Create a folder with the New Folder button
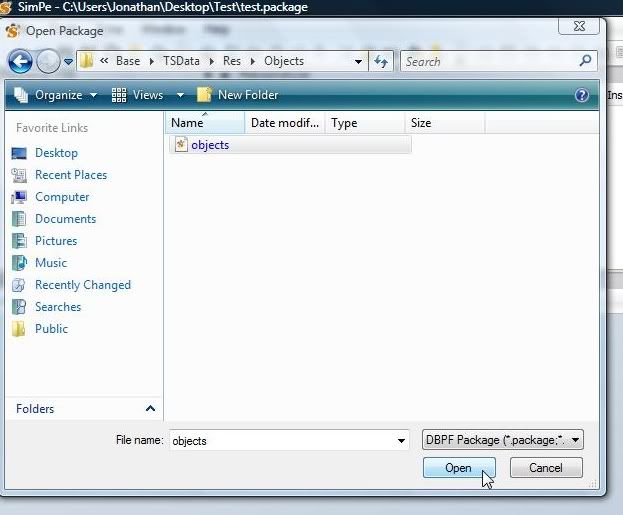 (238, 95)
